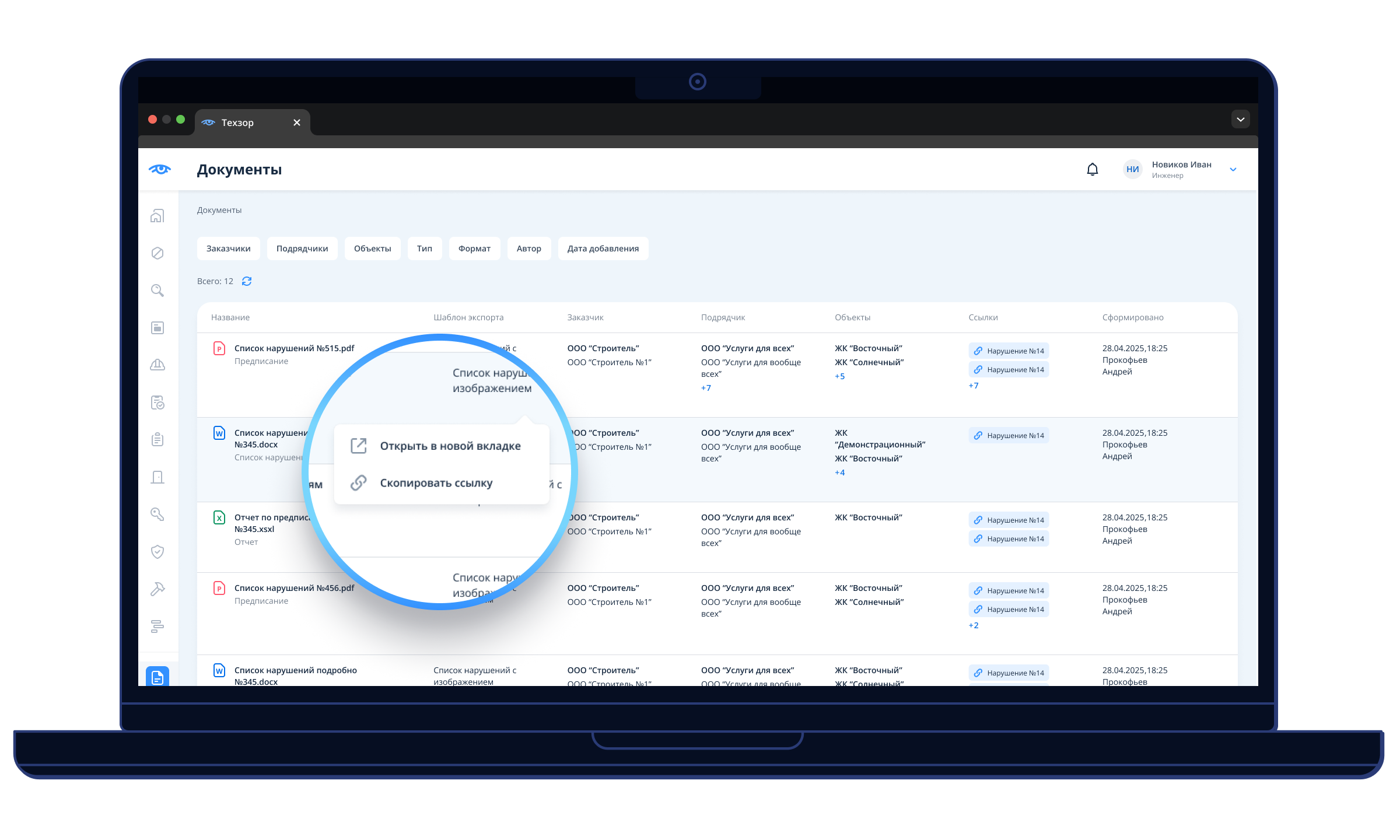Open the checklist with checkmark sidebar icon
Screen dimensions: 1400x840
[157, 402]
